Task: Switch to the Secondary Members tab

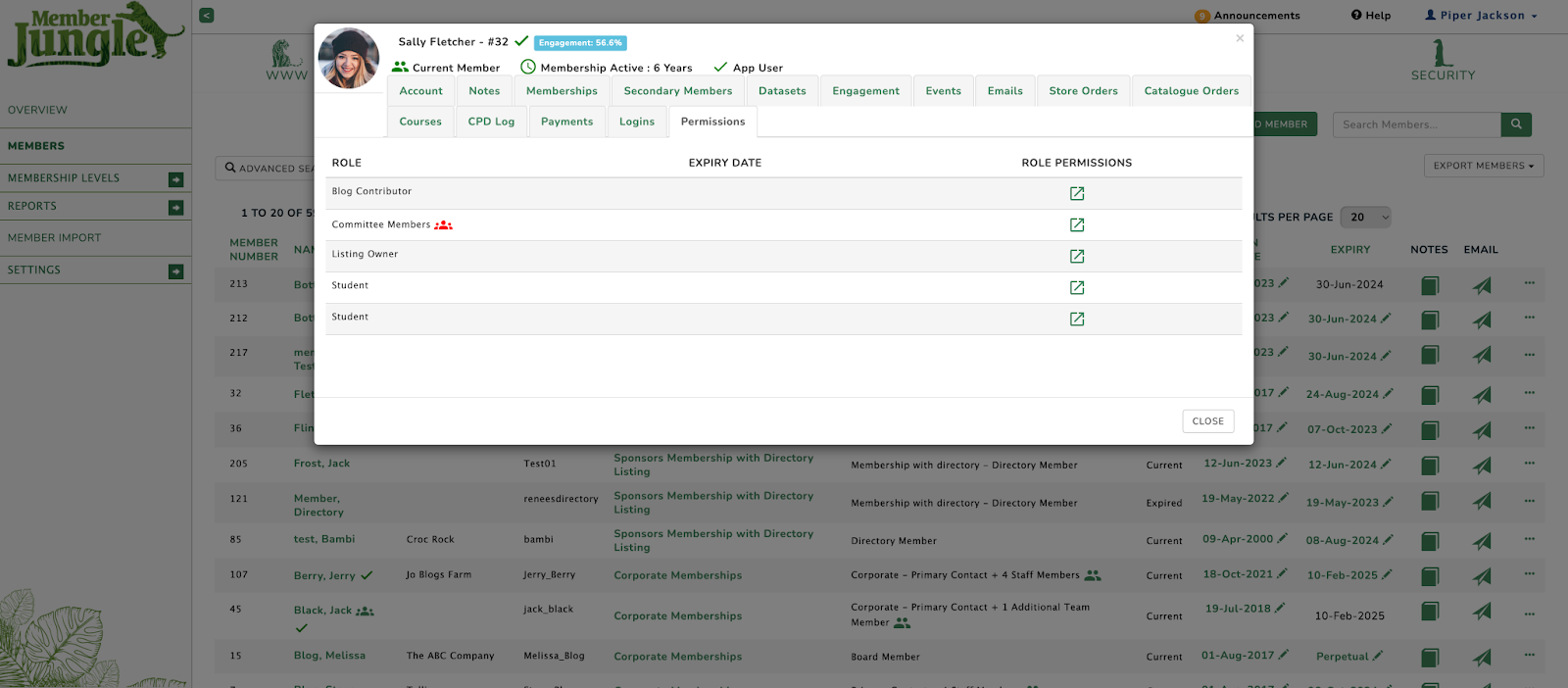Action: click(x=677, y=91)
